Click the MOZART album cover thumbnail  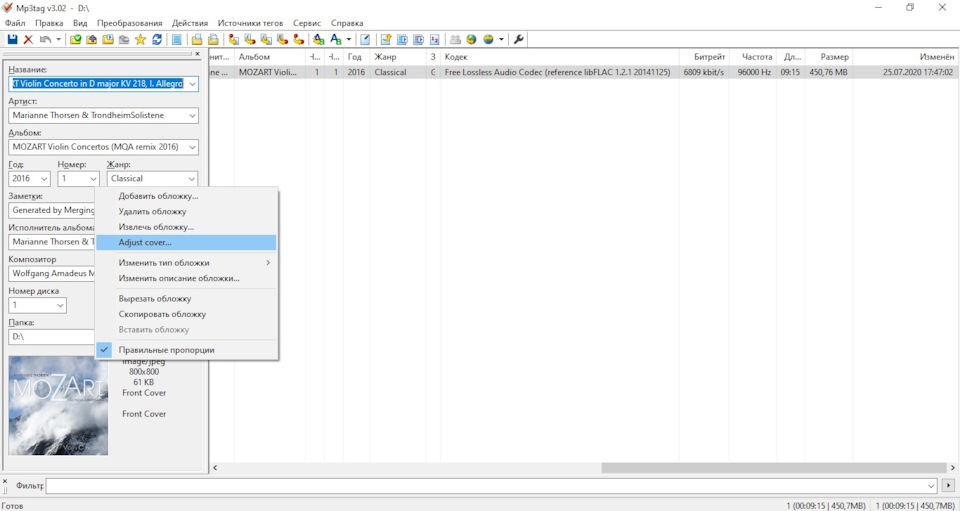(58, 406)
